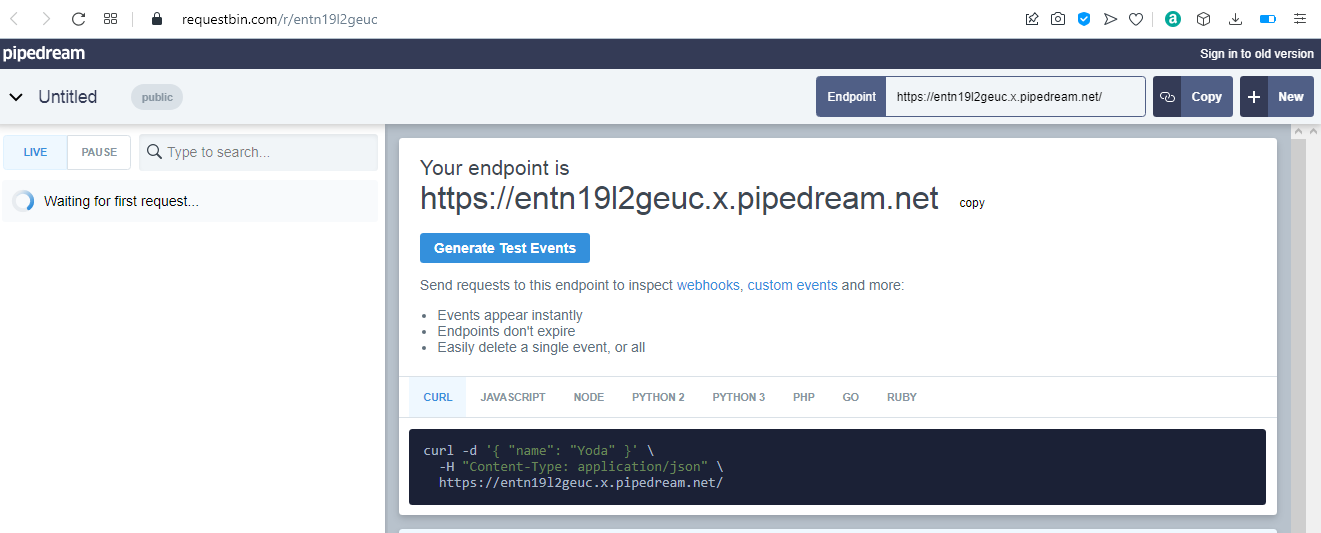The image size is (1321, 533).
Task: Open the webhooks link
Action: tap(708, 285)
